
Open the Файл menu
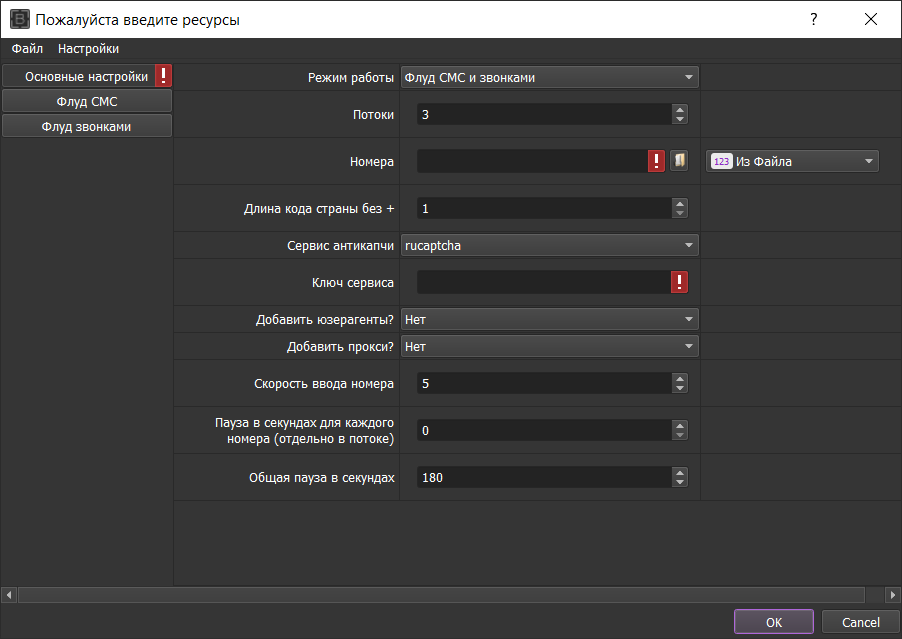click(27, 48)
